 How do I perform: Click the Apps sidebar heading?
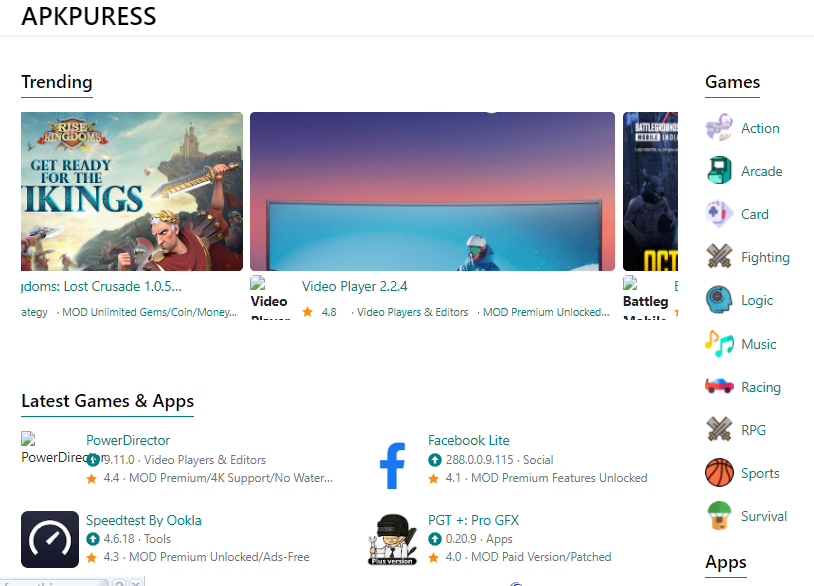point(726,563)
